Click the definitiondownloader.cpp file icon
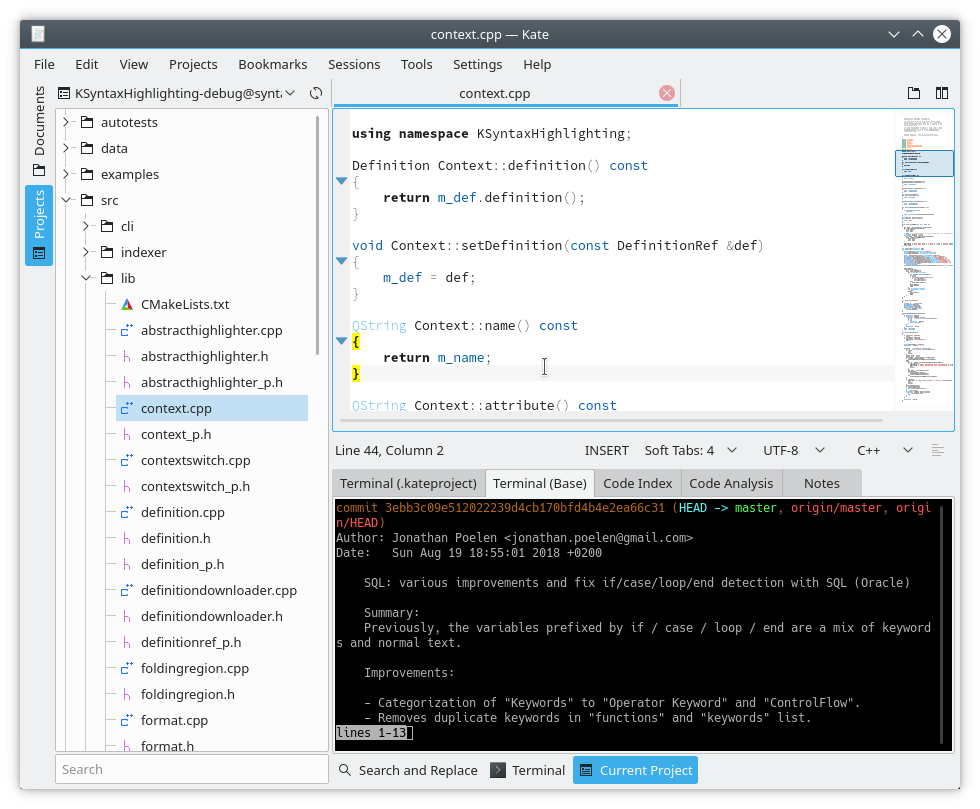Screen dimensions: 980x809 click(x=127, y=590)
